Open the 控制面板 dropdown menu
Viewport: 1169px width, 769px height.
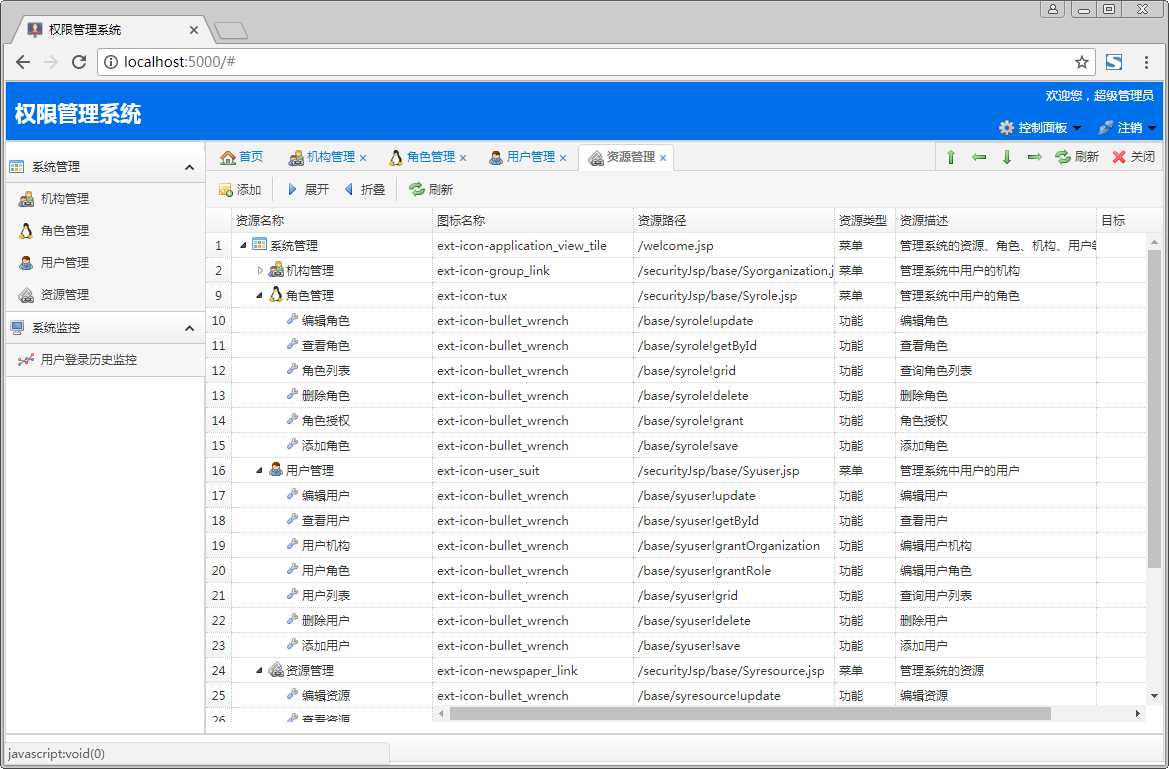coord(1040,128)
